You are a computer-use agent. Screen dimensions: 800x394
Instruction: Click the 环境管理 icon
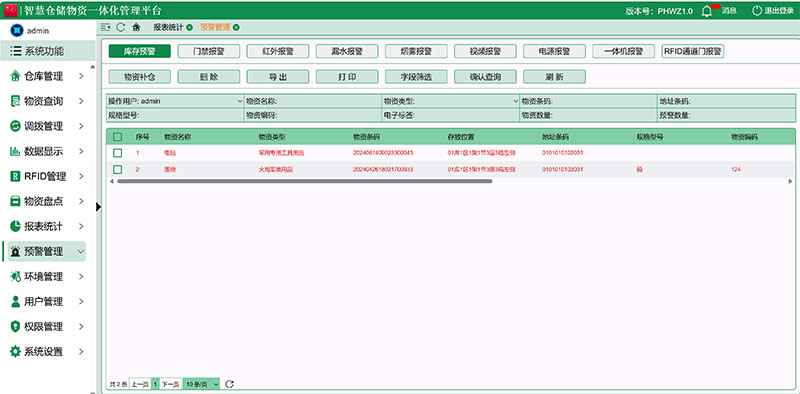[x=15, y=276]
